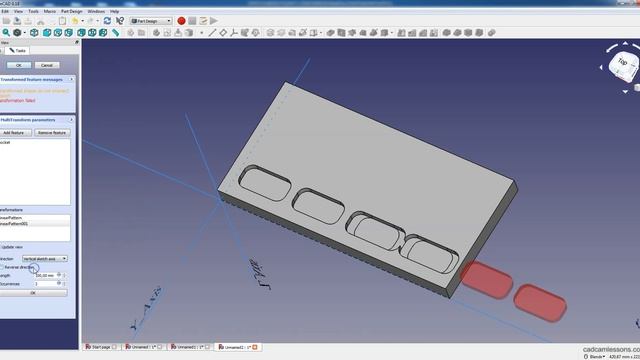Click the Occurrences spinner arrows
The image size is (640, 360).
tap(64, 284)
